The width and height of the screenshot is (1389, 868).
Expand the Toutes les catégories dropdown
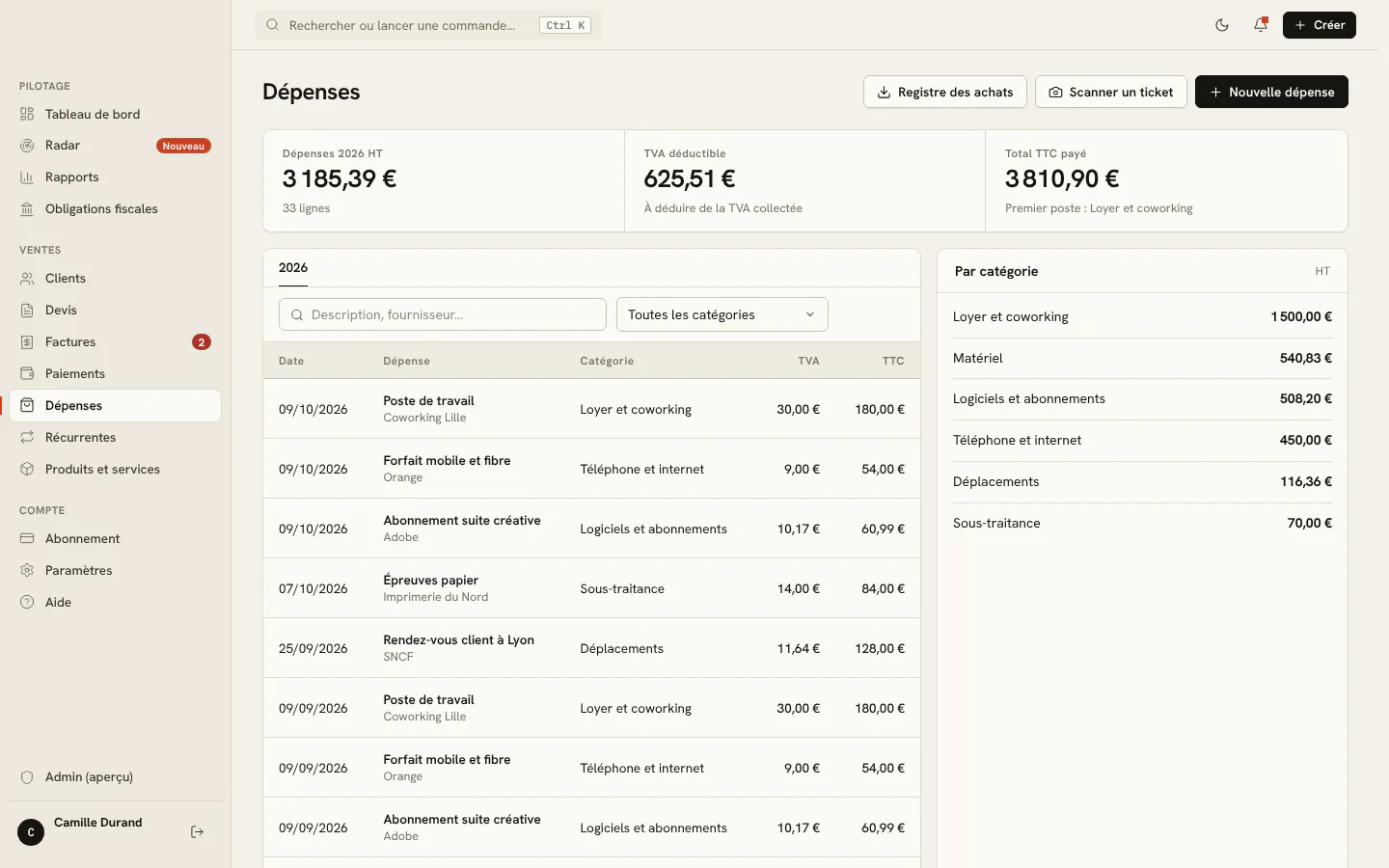pyautogui.click(x=722, y=314)
